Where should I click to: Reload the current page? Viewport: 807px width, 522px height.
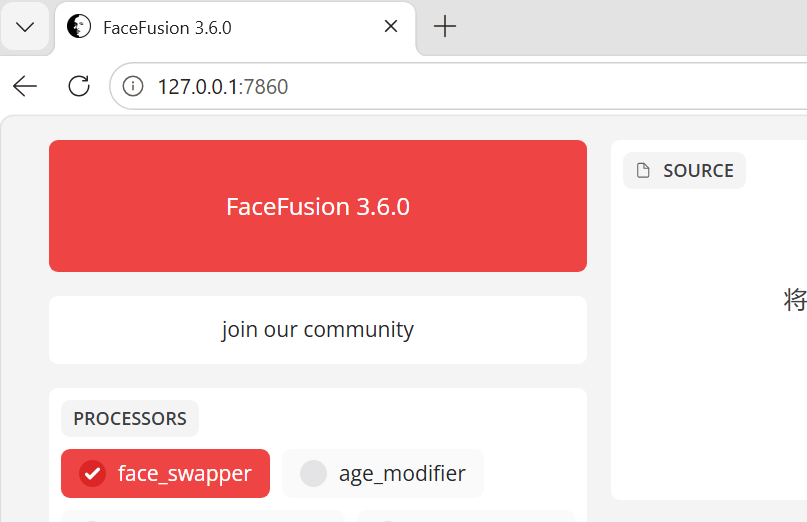79,86
